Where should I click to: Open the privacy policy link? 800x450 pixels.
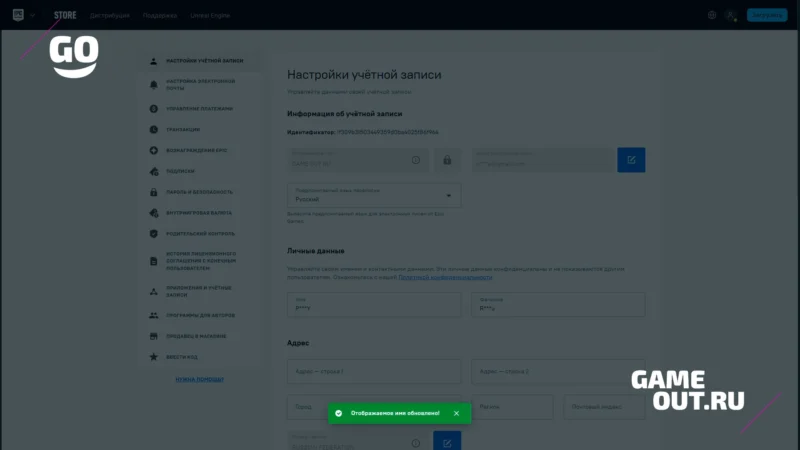445,277
